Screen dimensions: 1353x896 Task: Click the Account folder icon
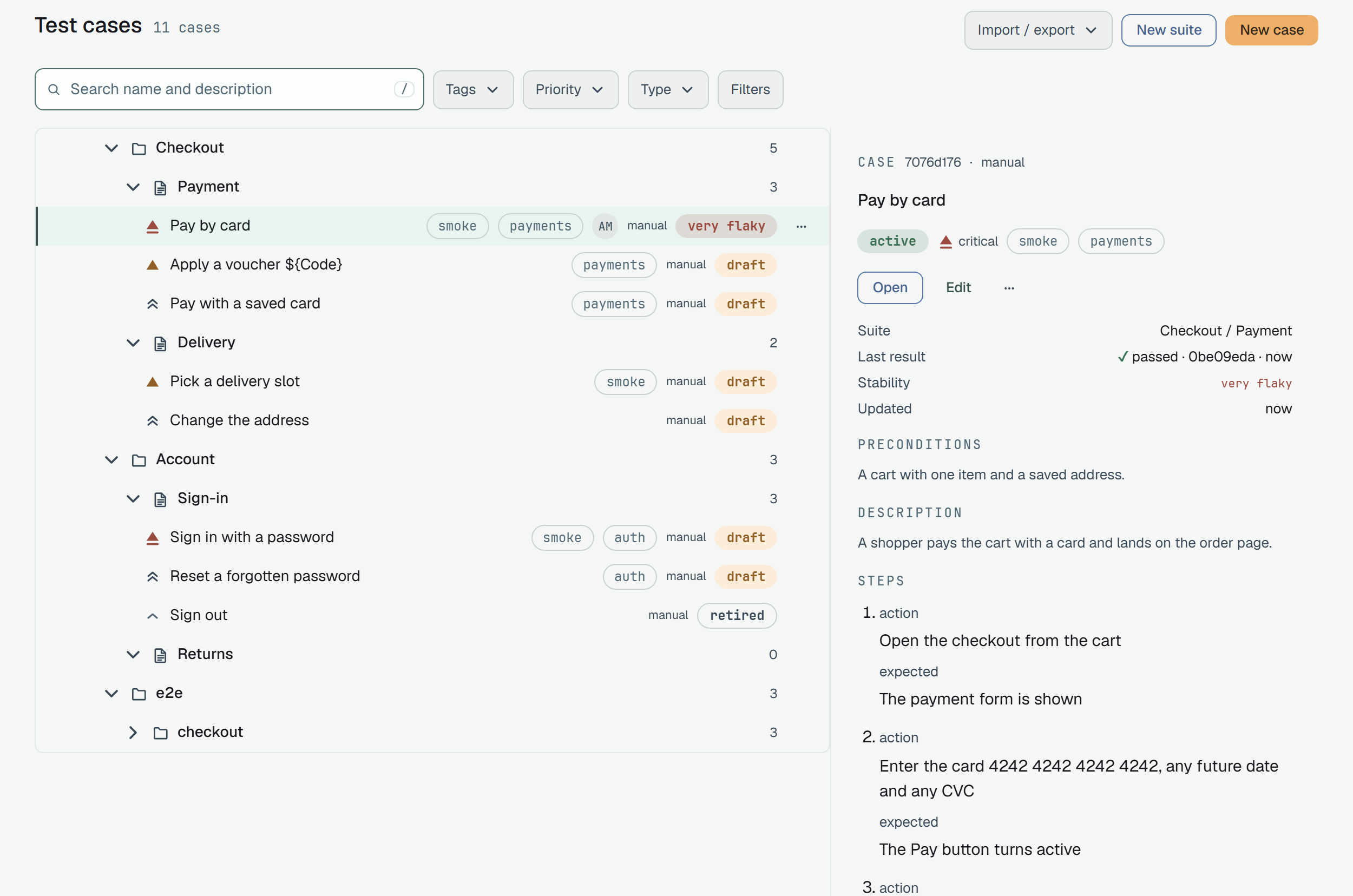[139, 460]
